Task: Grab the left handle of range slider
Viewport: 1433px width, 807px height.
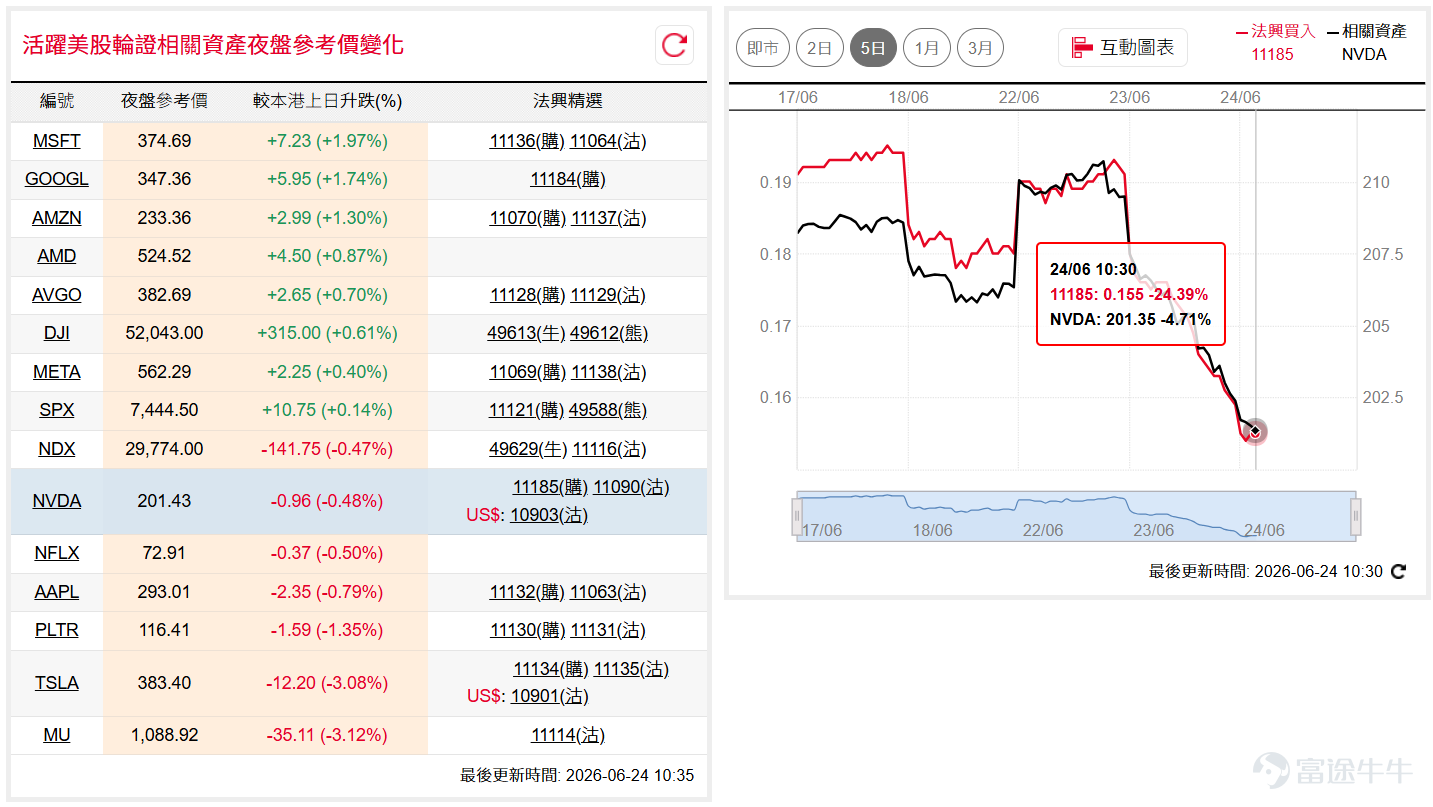Action: 797,516
